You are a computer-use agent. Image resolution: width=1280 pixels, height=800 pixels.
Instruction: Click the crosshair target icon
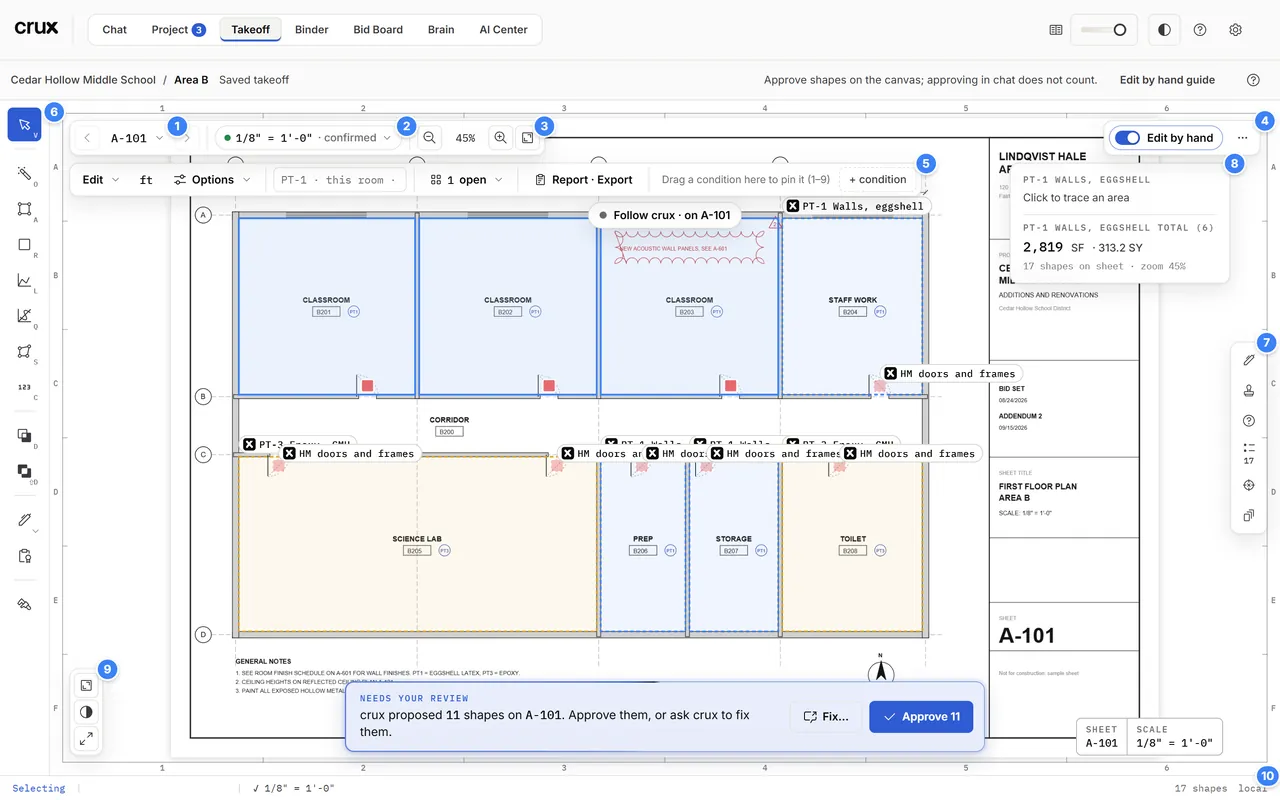tap(1248, 485)
